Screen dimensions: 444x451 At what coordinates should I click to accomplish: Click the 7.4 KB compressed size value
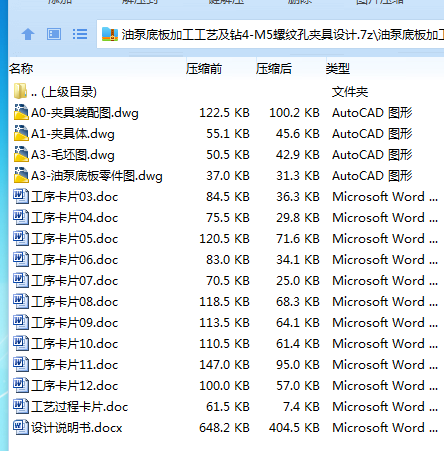coord(301,407)
